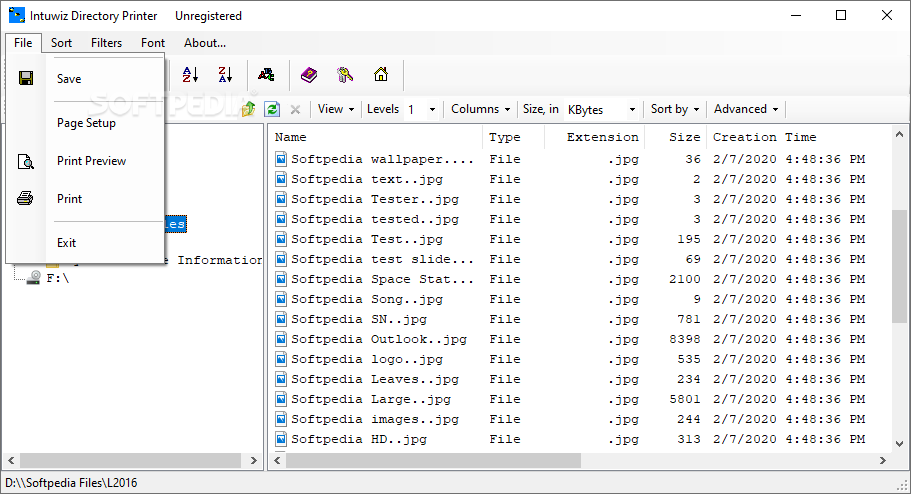Viewport: 911px width, 494px height.
Task: Open the Sort menu
Action: coord(61,43)
